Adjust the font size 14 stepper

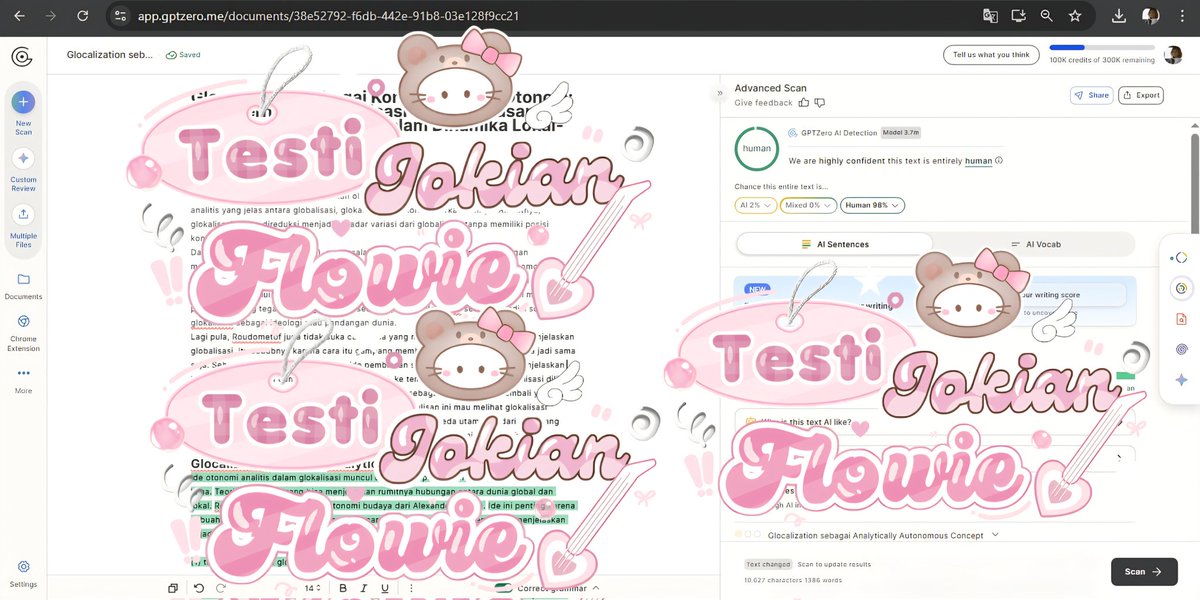(x=312, y=588)
